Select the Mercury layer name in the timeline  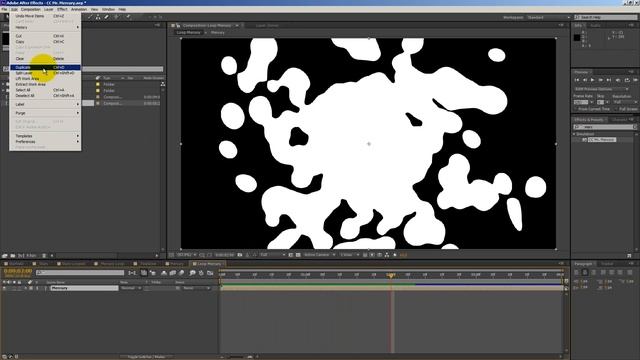[x=84, y=288]
